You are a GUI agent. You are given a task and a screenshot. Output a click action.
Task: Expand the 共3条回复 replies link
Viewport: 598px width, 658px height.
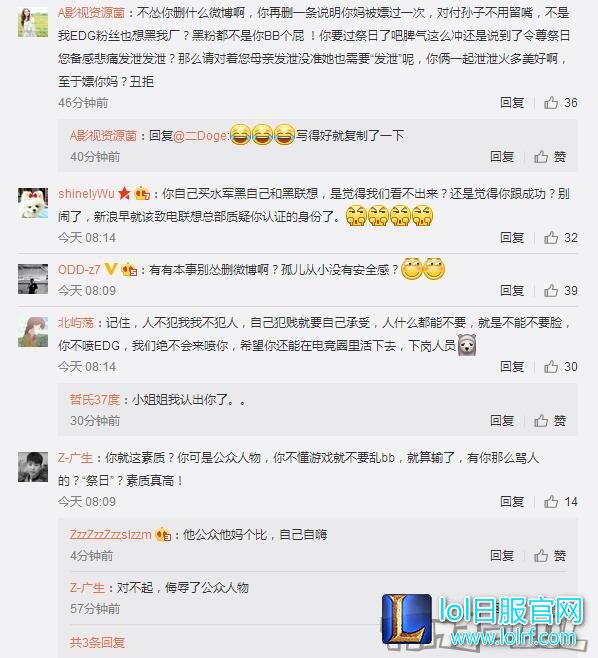pyautogui.click(x=97, y=642)
